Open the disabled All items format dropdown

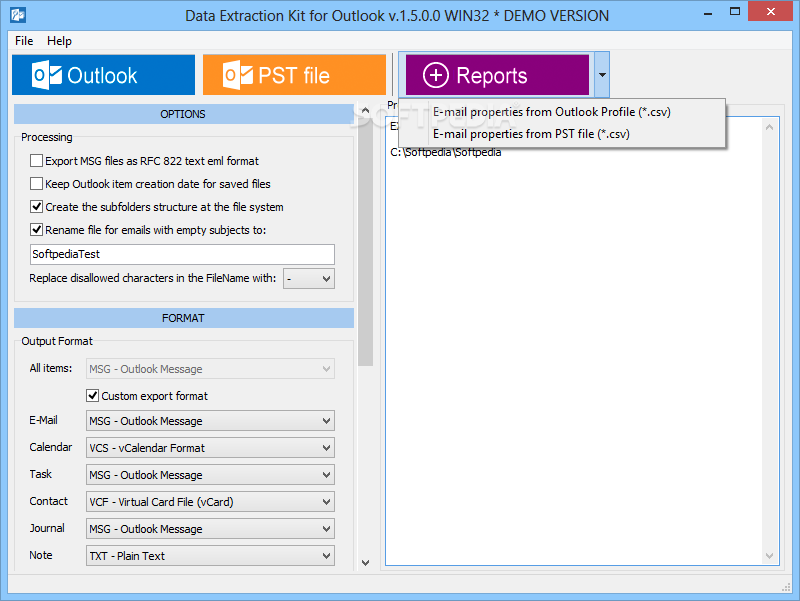210,369
